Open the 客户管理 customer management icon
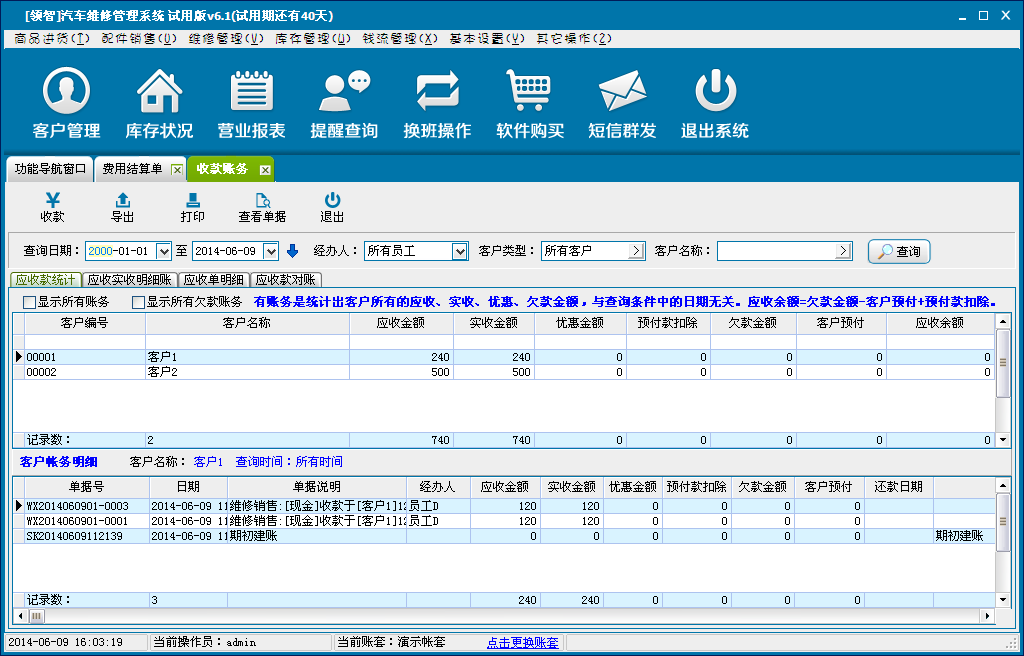This screenshot has height=656, width=1024. (x=67, y=93)
